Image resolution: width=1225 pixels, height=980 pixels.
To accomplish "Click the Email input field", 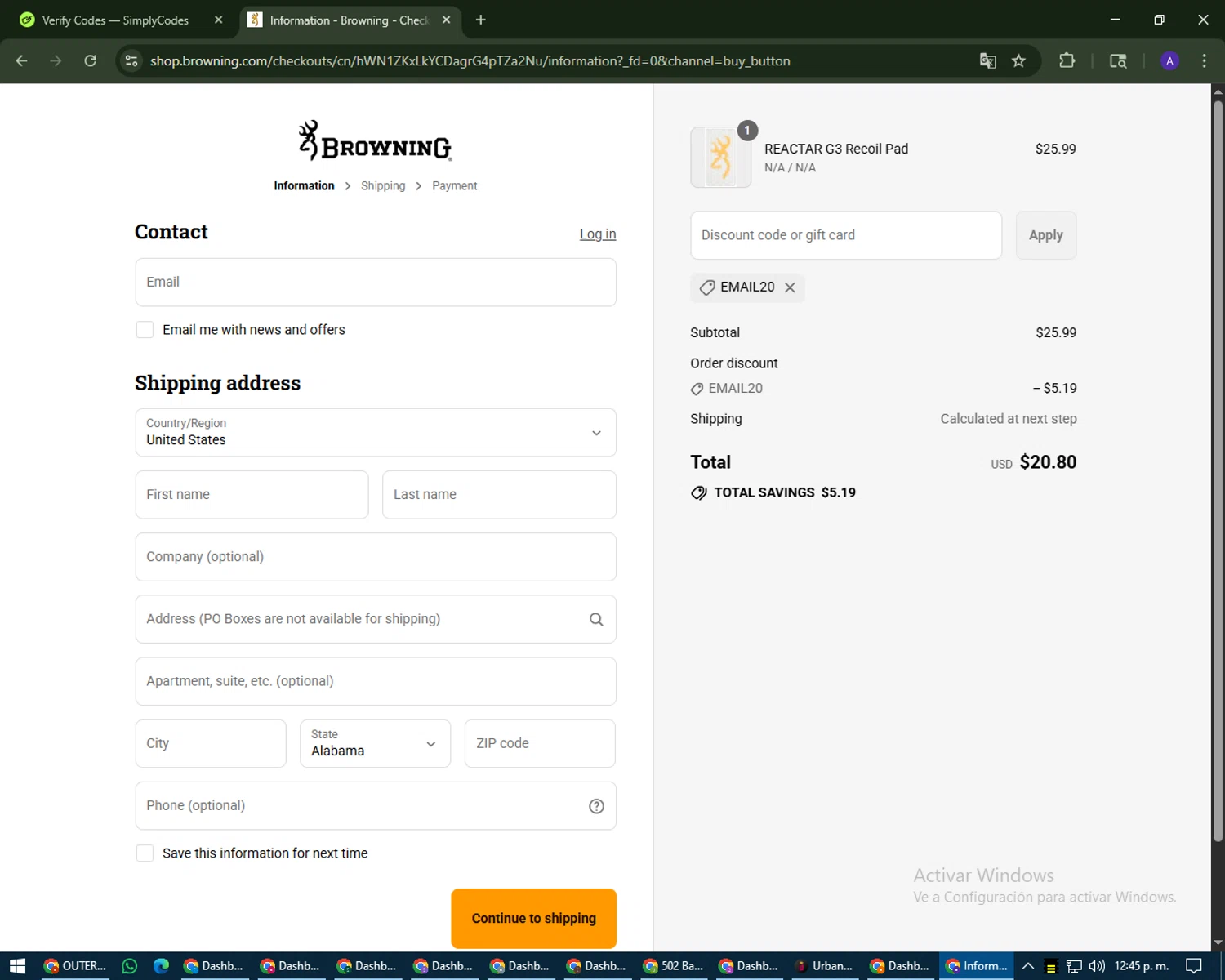I will (x=376, y=283).
